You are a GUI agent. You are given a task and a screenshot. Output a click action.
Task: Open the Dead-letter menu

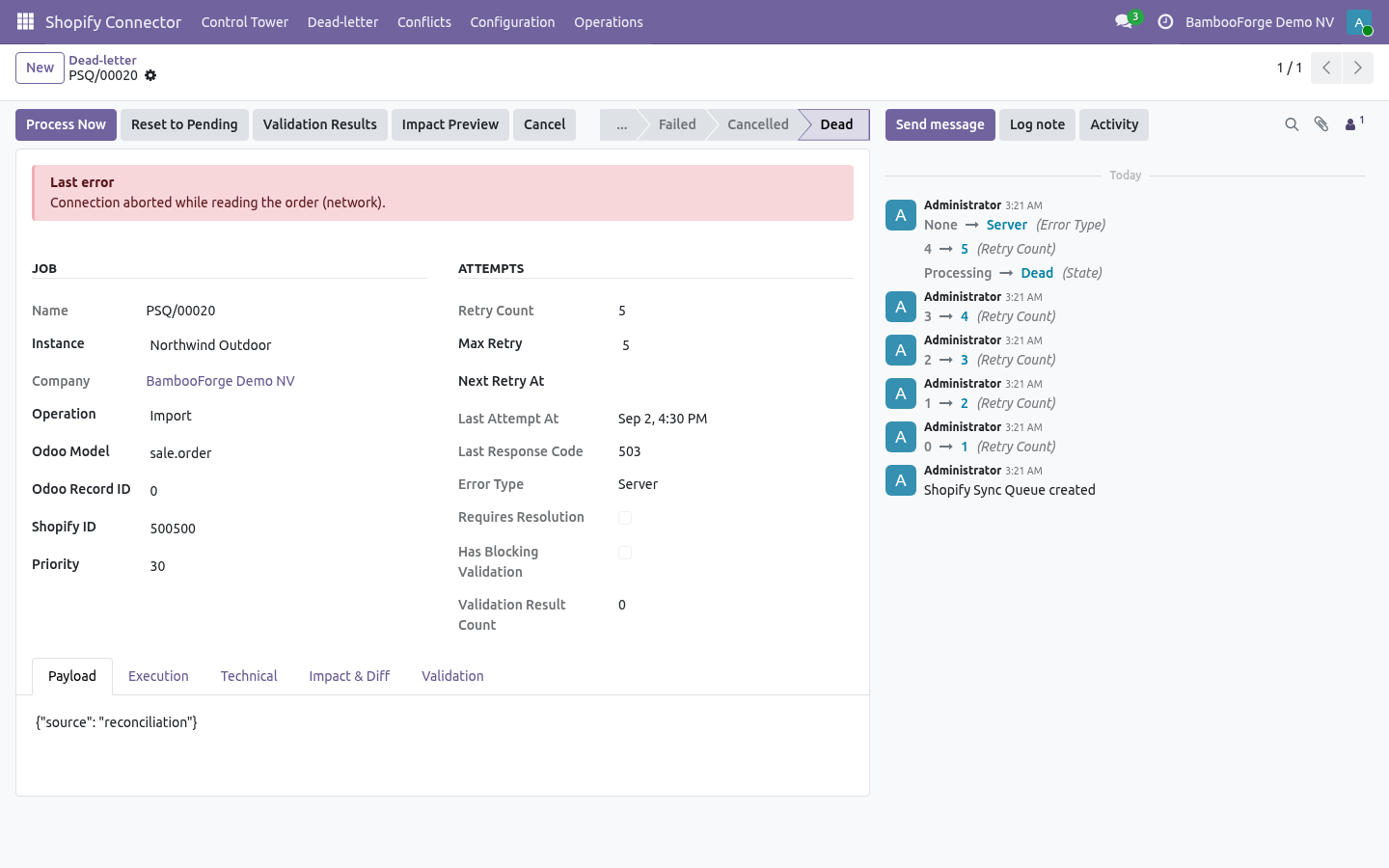point(343,22)
